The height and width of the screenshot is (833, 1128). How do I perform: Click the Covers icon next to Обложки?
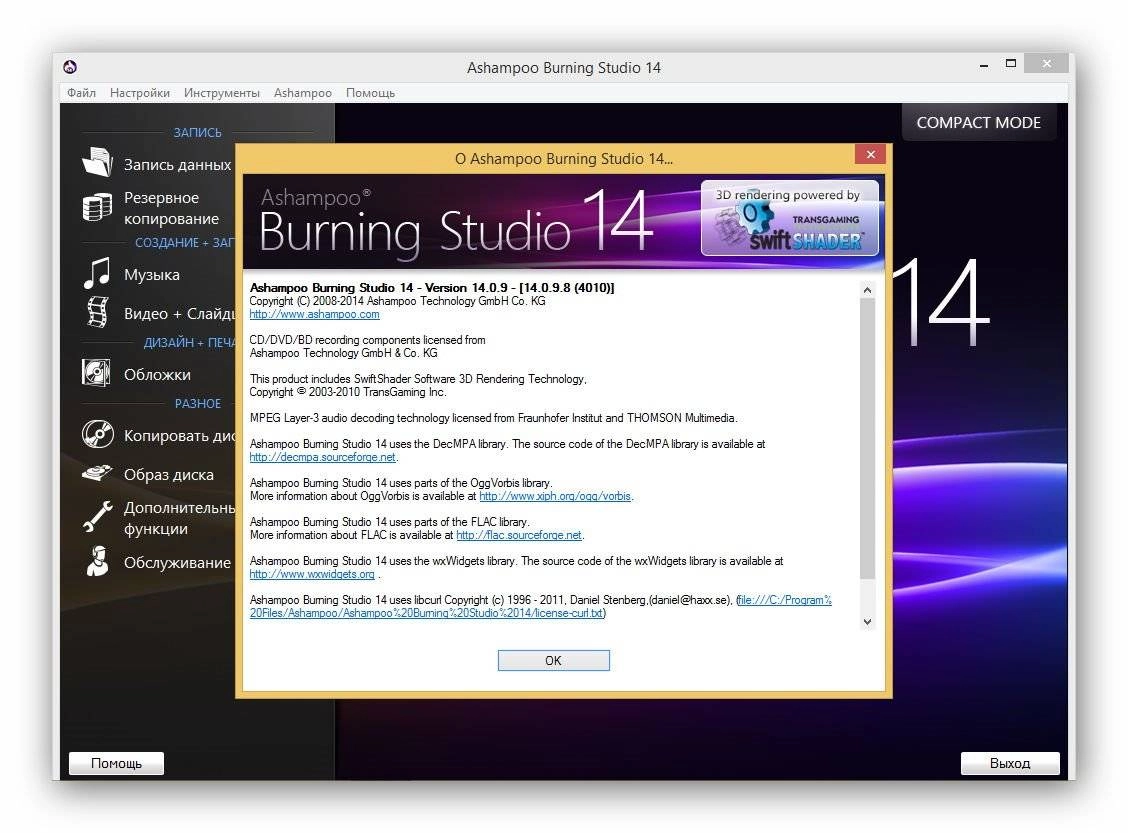96,373
